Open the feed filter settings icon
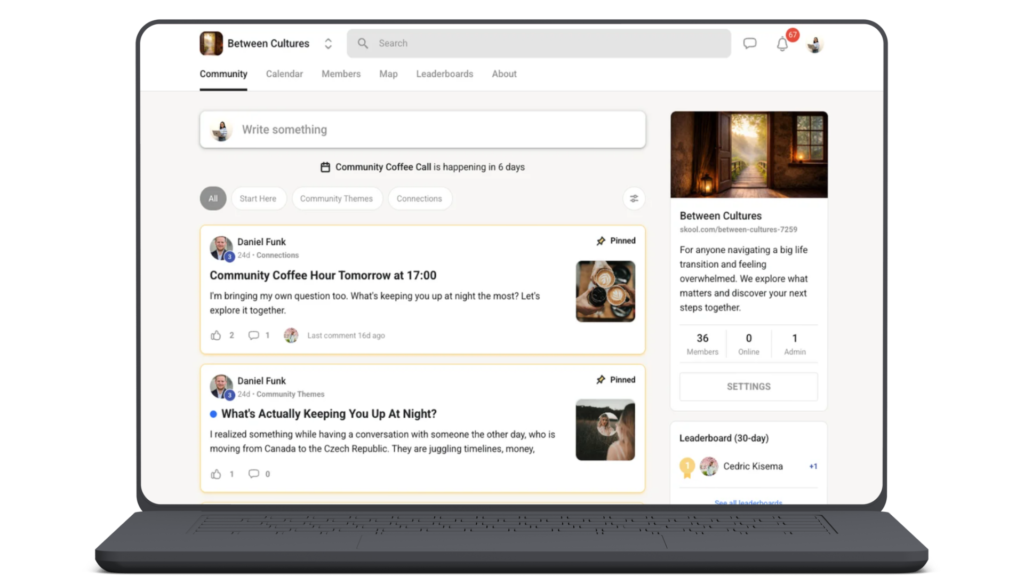The height and width of the screenshot is (576, 1024). pos(633,199)
